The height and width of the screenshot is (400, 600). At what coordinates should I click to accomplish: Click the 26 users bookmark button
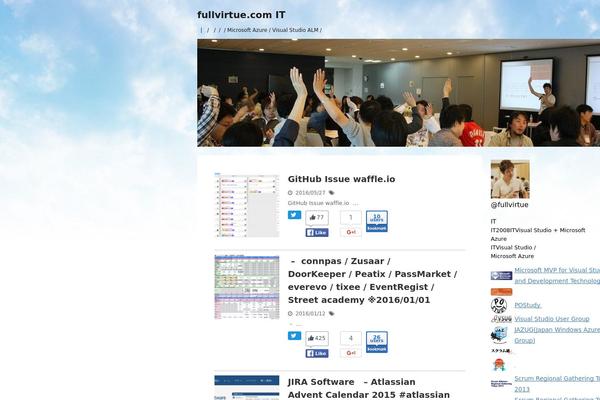tap(377, 342)
